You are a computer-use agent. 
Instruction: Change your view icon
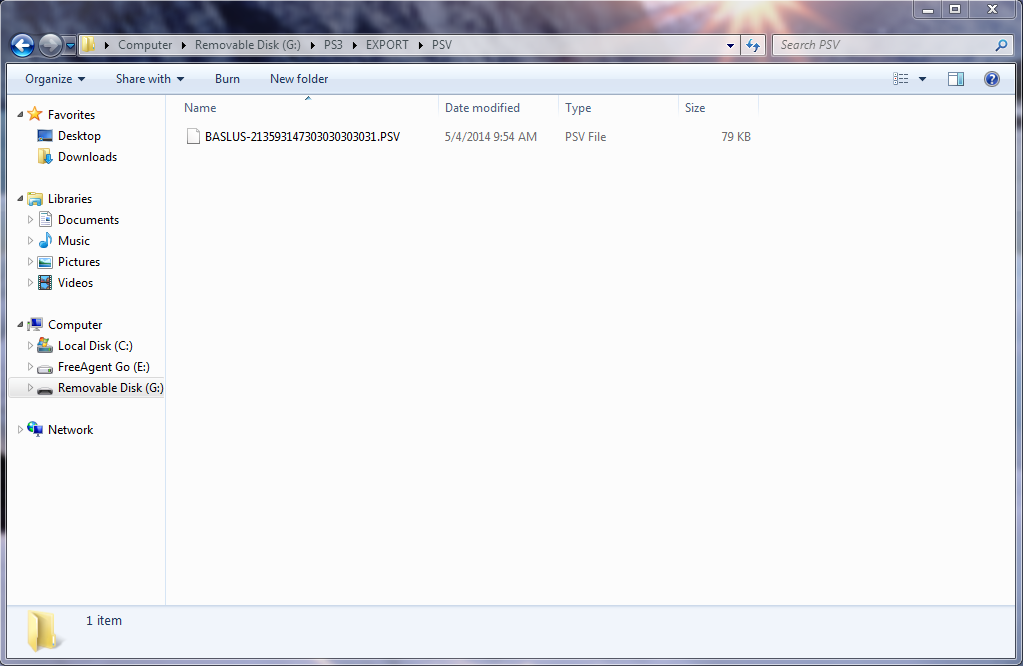point(900,79)
